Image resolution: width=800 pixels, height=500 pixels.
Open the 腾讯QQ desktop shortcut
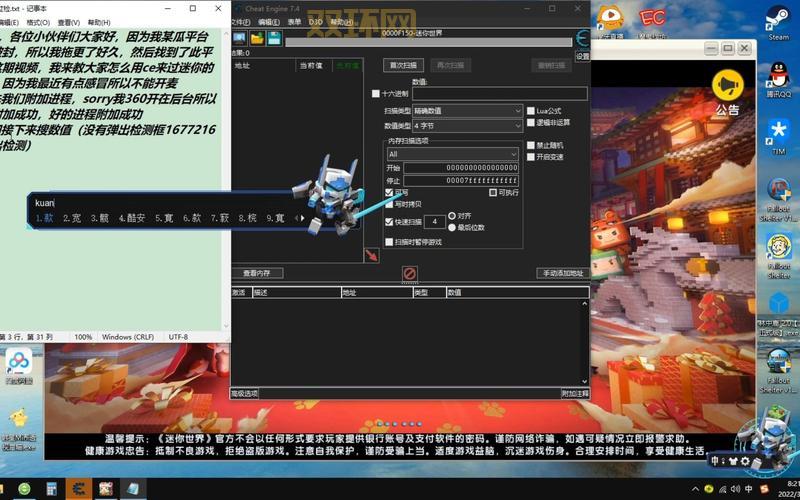(778, 80)
